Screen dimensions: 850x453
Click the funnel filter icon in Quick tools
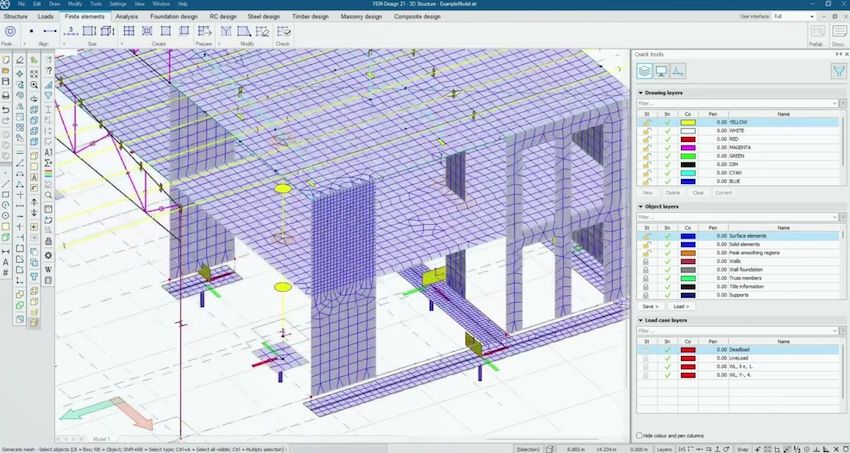coord(838,70)
